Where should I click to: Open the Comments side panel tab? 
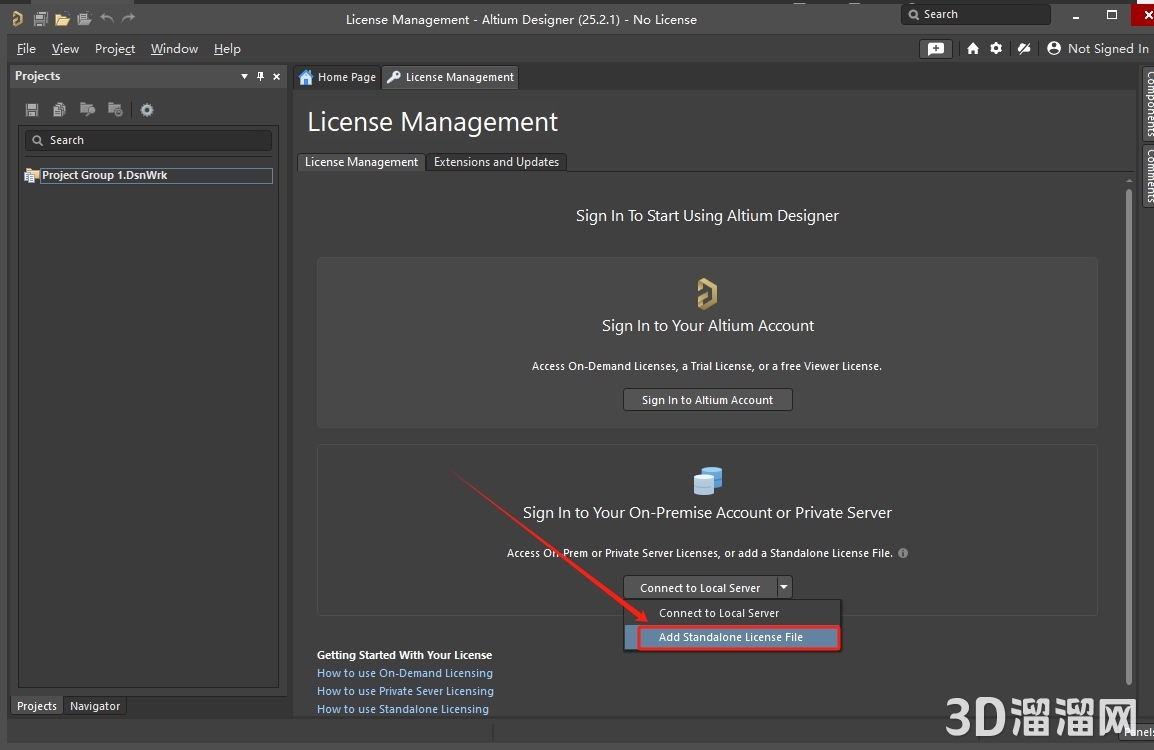click(x=1148, y=174)
